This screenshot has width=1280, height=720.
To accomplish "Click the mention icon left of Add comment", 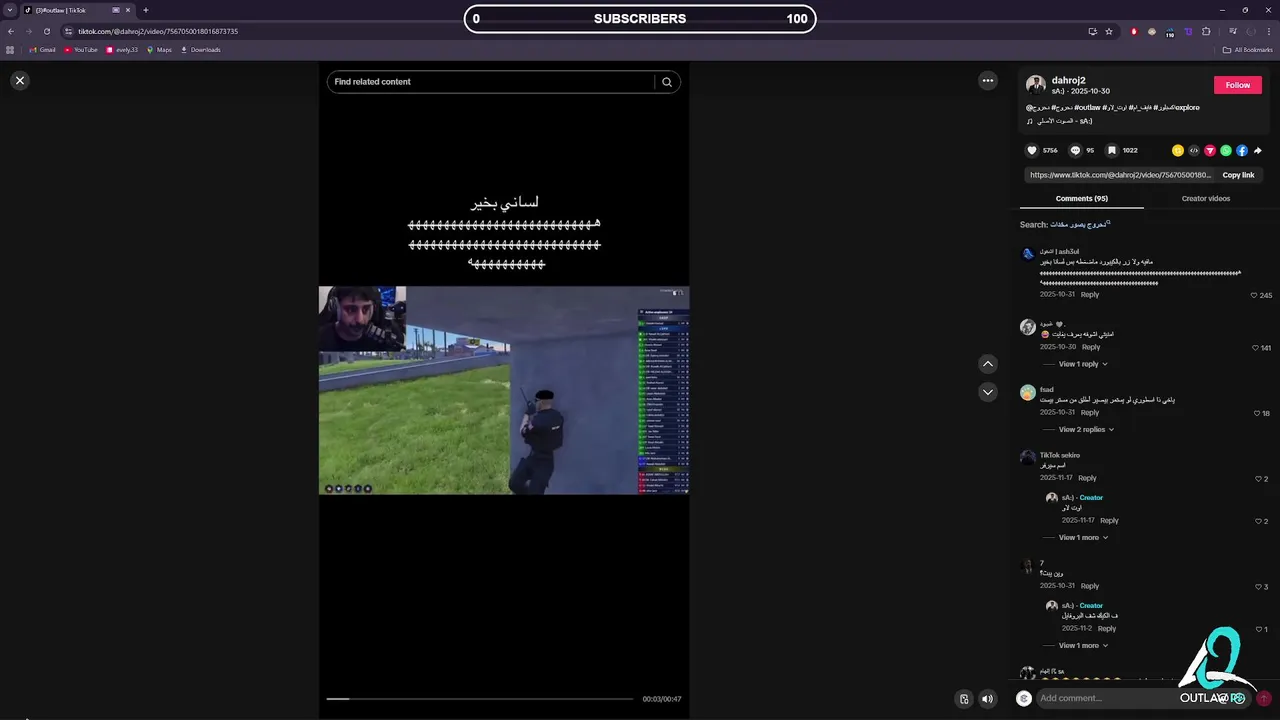I will 1024,698.
